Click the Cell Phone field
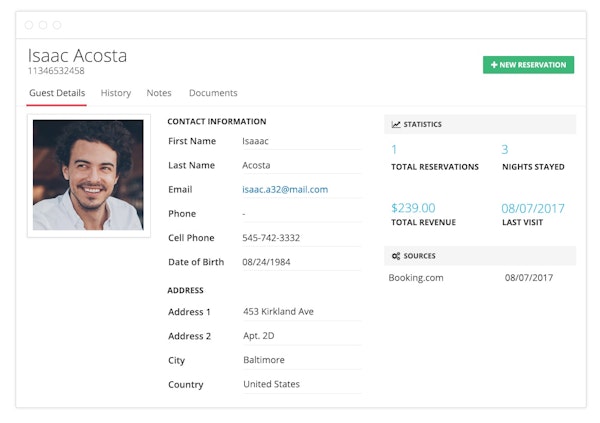Image resolution: width=600 pixels, height=423 pixels. 300,238
